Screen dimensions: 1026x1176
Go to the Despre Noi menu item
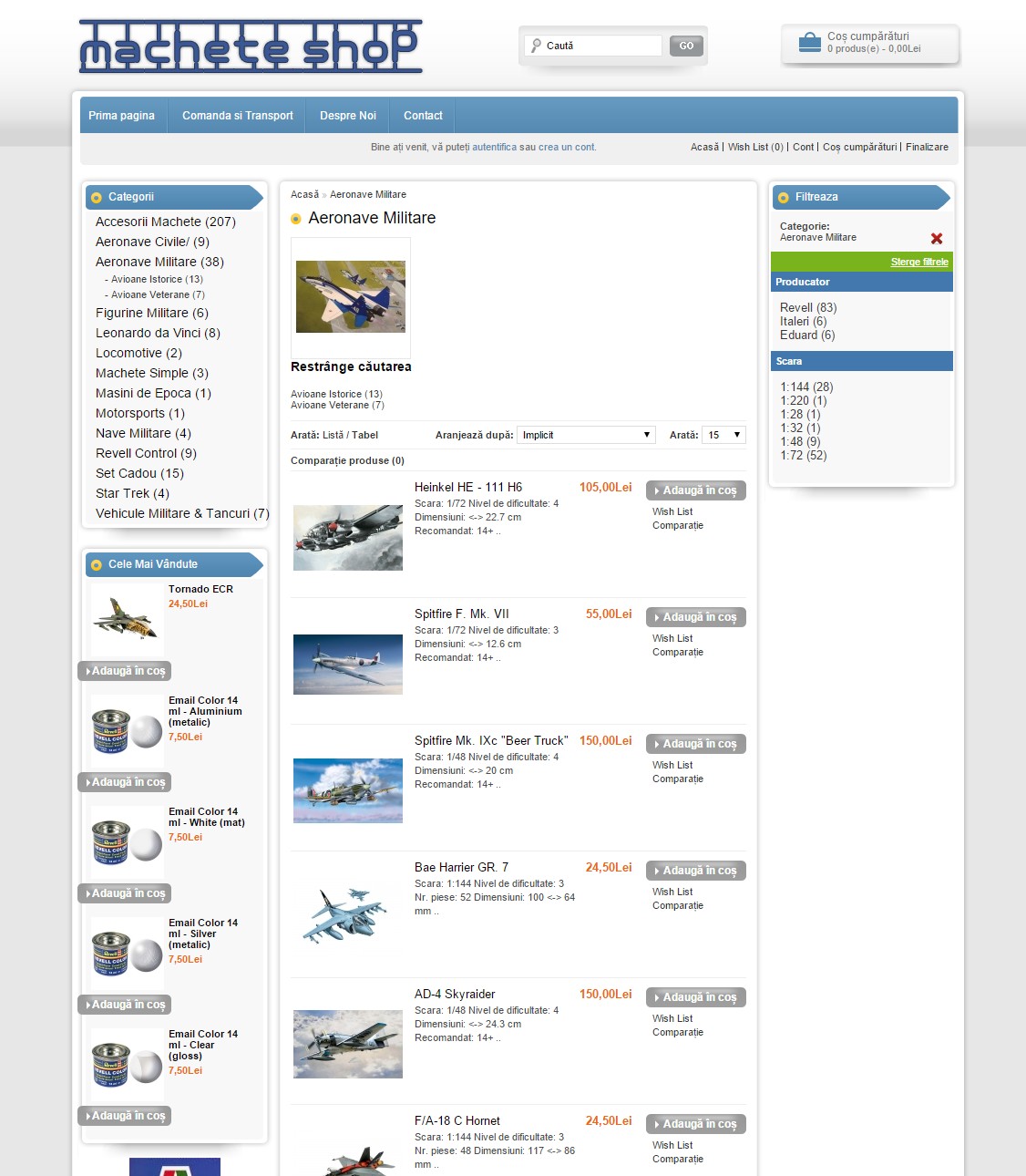[347, 116]
